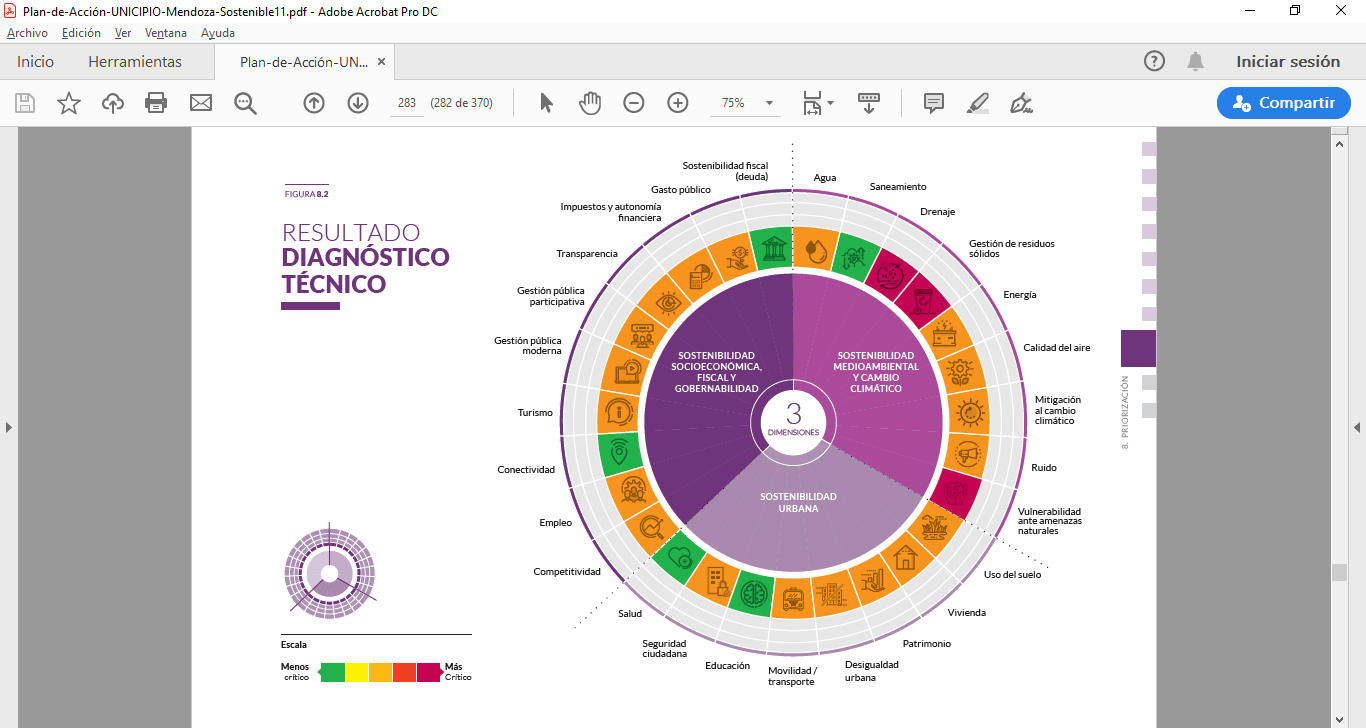The height and width of the screenshot is (728, 1366).
Task: Switch to the Herramientas tab
Action: click(x=135, y=61)
